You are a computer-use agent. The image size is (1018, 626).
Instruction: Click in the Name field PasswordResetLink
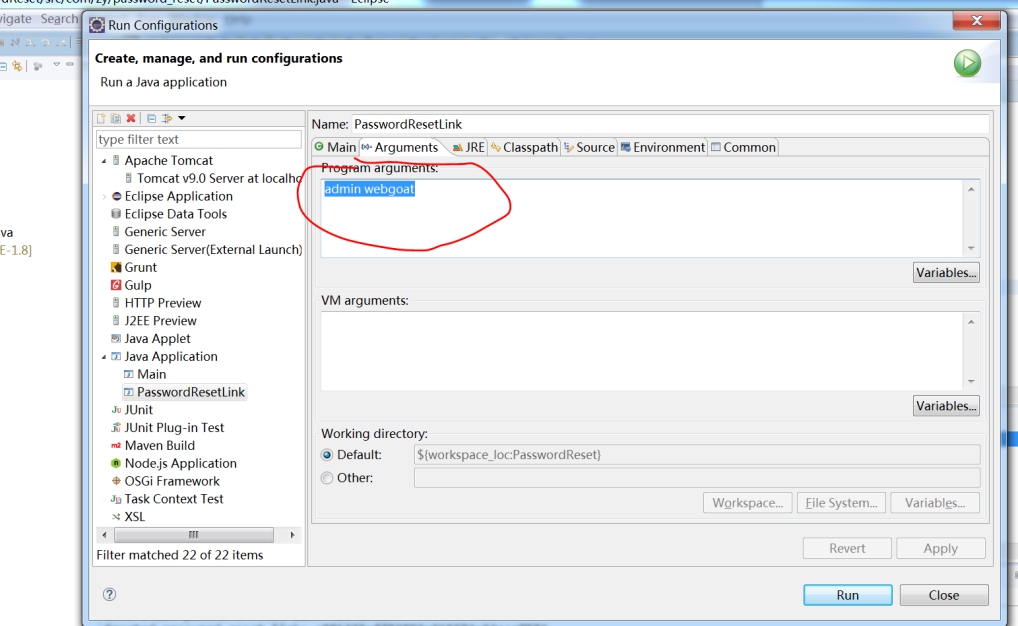[x=671, y=124]
